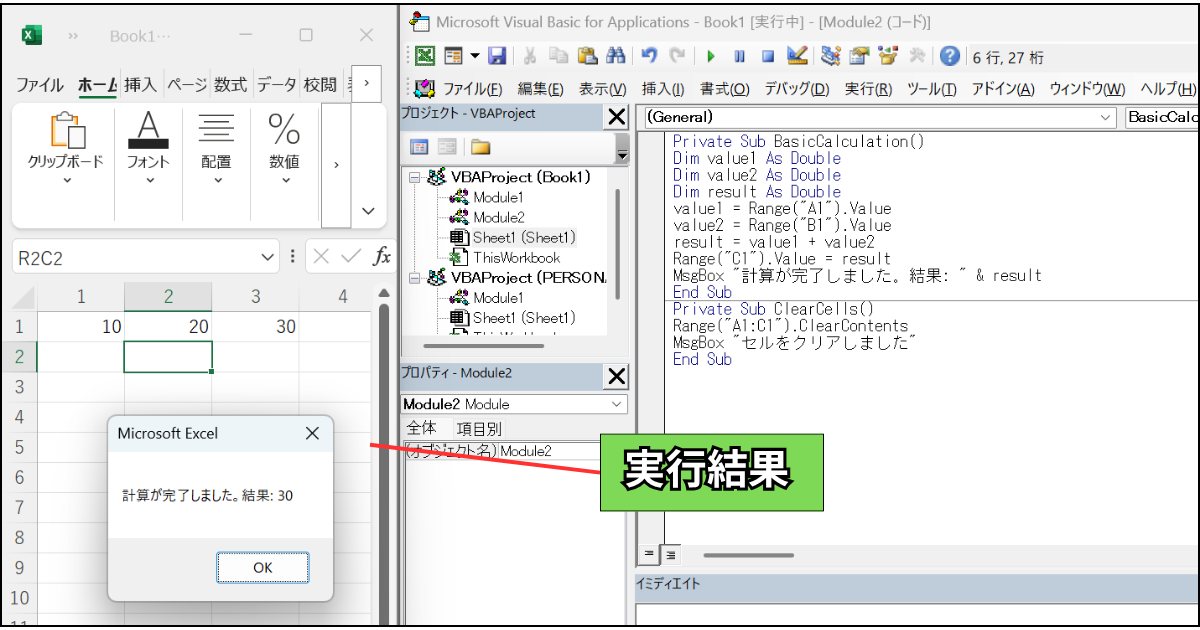The height and width of the screenshot is (630, 1200).
Task: Select Module2 in the project tree
Action: click(x=498, y=217)
